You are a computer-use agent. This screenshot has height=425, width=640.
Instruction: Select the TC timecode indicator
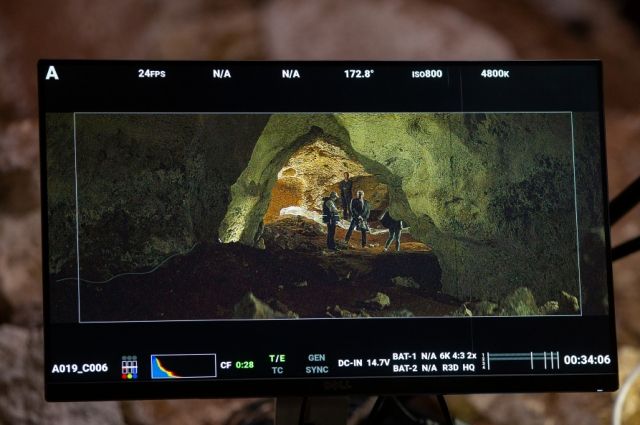[278, 370]
